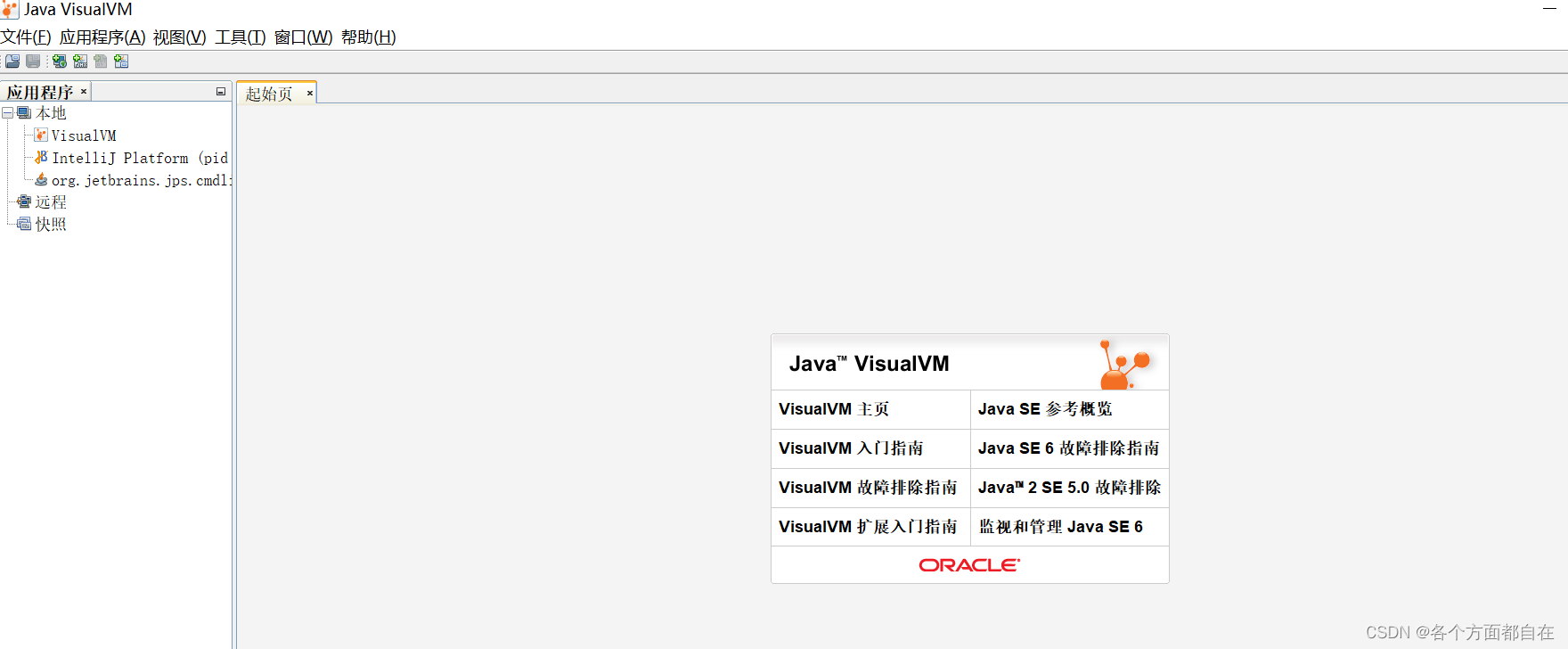Open the 监视和管理 Java SE 6 link

click(1061, 527)
